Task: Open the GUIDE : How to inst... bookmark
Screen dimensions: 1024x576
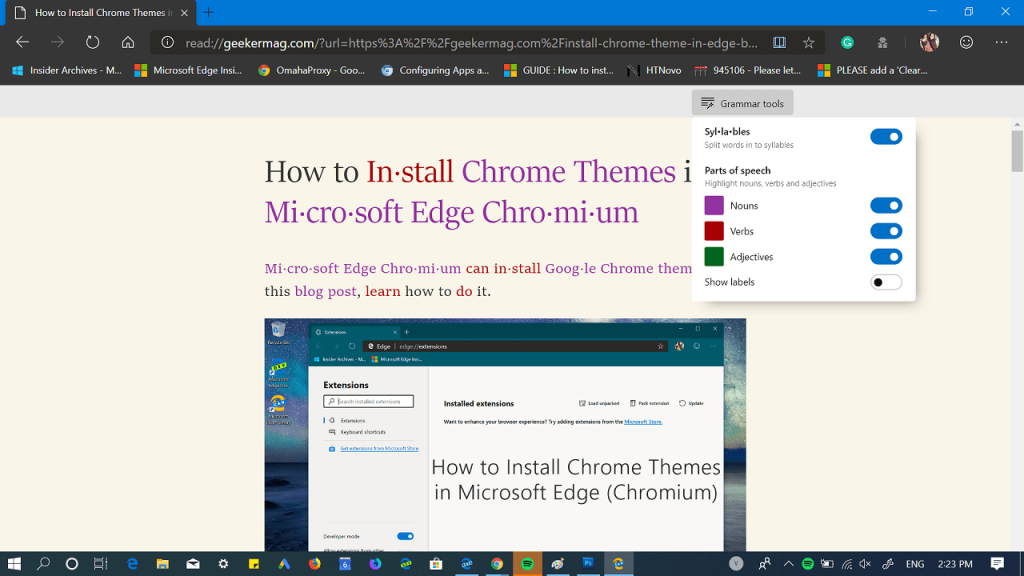Action: (x=558, y=70)
